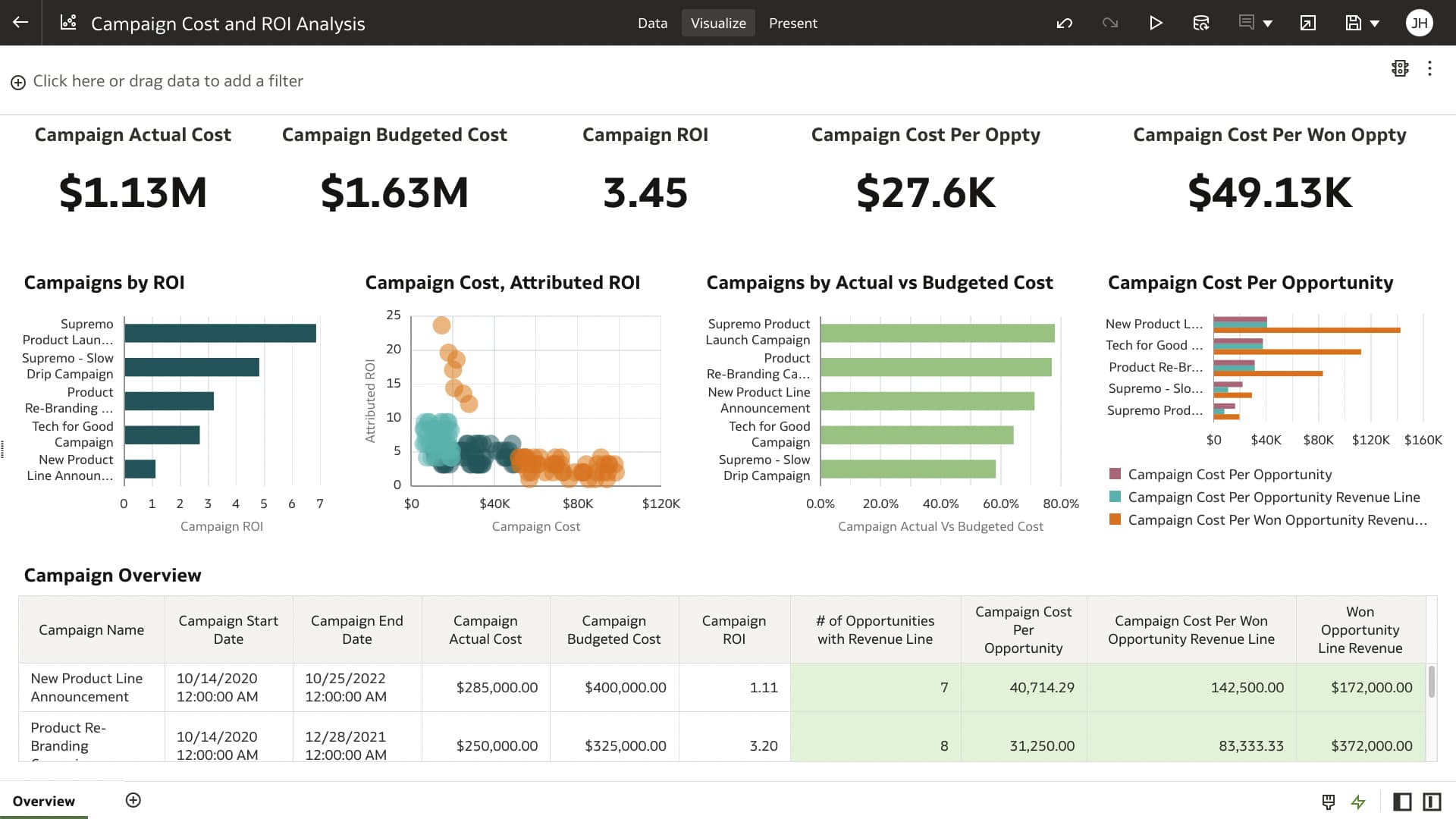Open the save options dropdown arrow

(1374, 23)
